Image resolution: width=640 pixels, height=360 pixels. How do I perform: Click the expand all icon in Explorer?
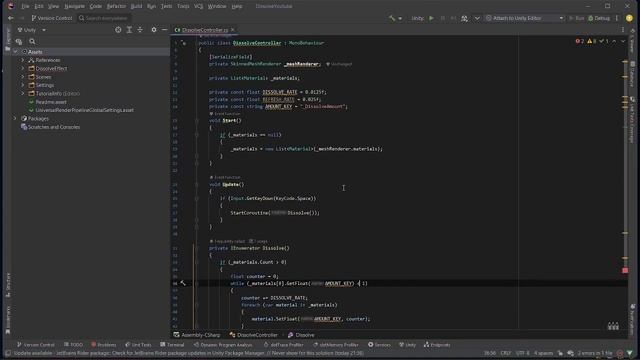coord(129,30)
